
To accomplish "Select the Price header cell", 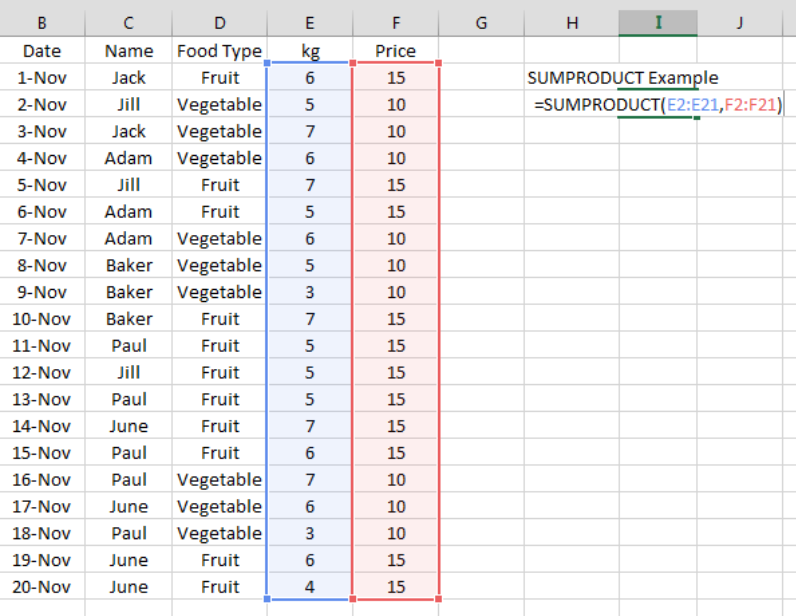I will click(395, 51).
